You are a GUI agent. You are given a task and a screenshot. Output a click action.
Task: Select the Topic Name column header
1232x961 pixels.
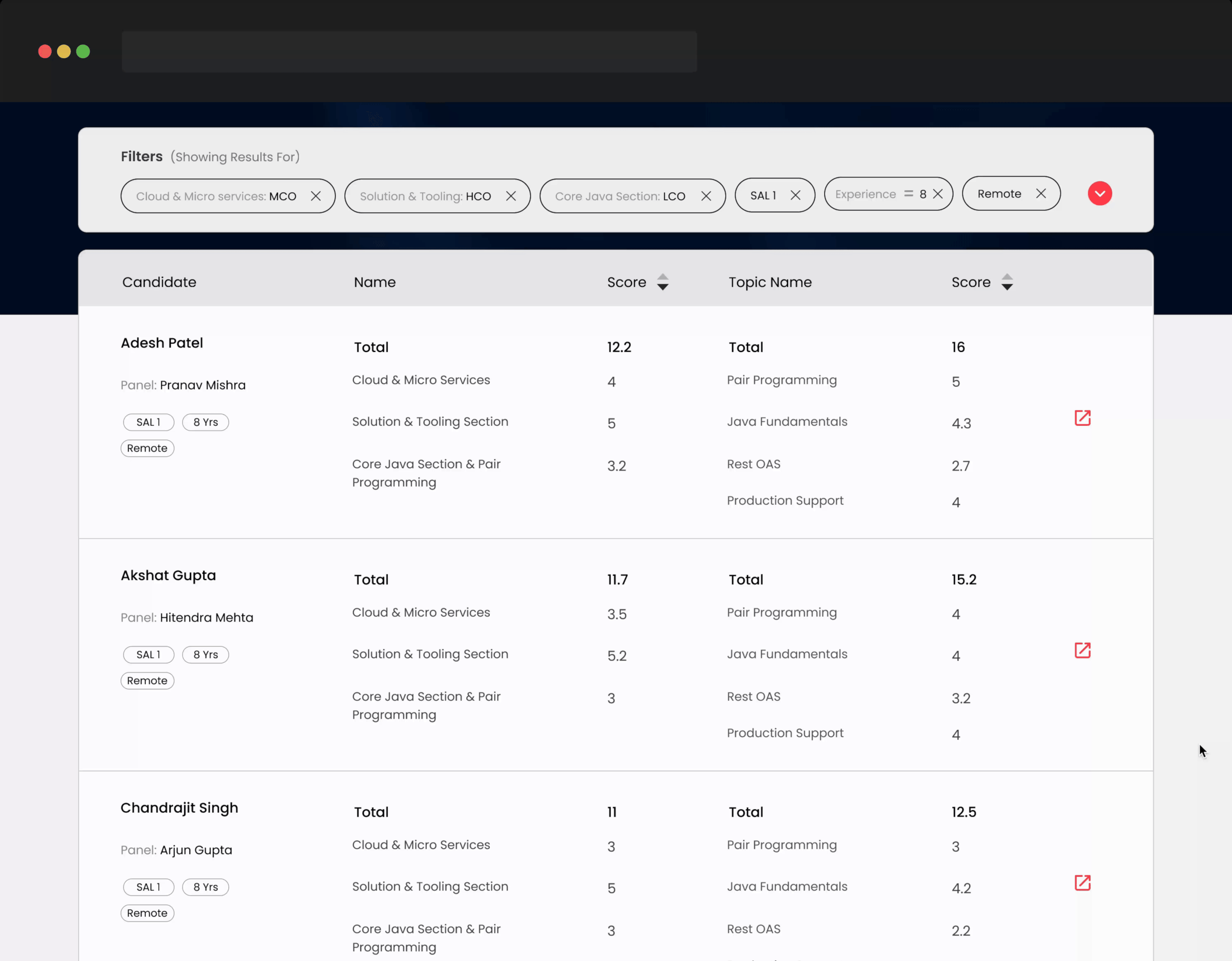pos(770,282)
